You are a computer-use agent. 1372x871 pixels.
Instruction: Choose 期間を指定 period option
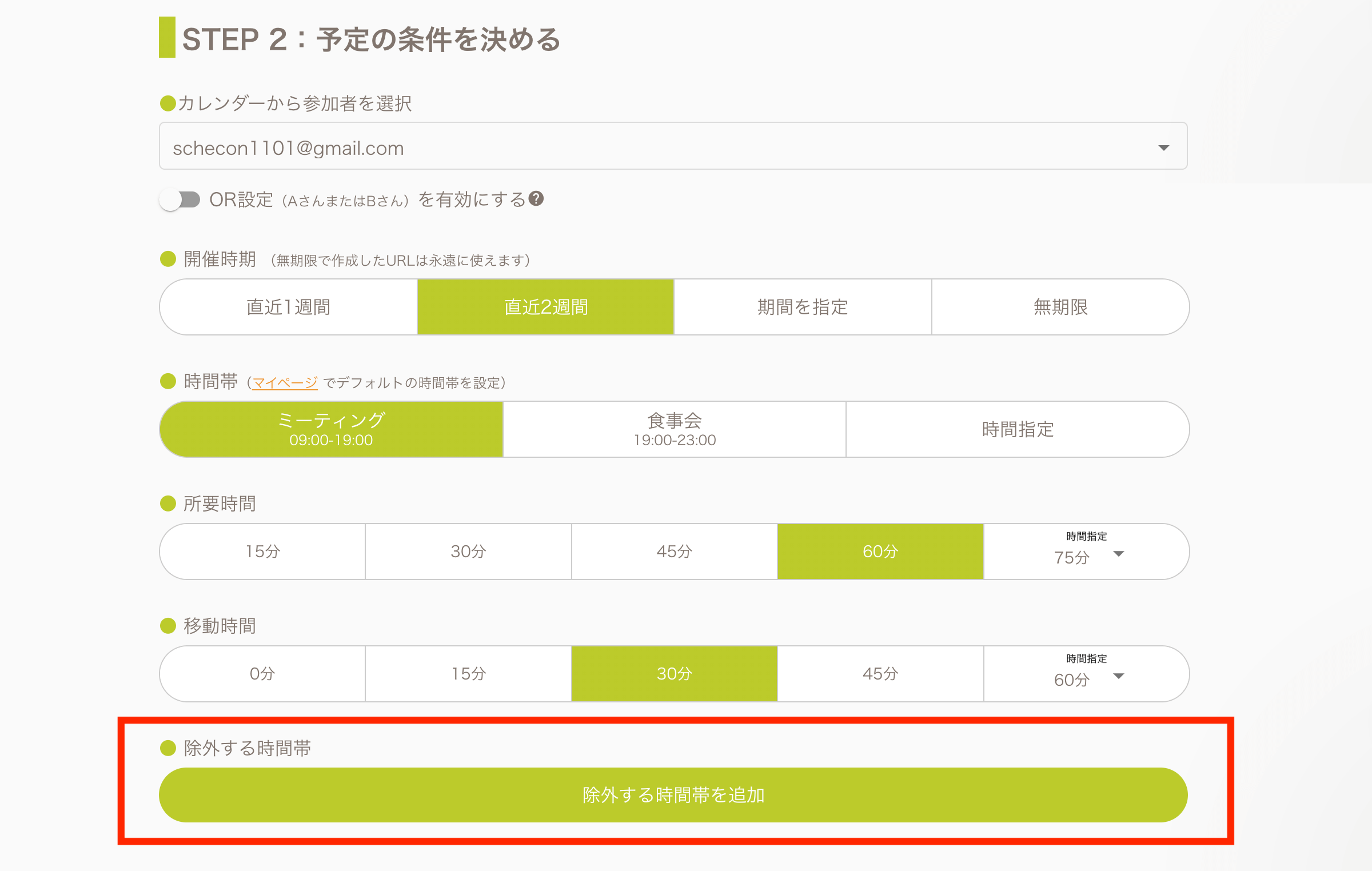[x=802, y=307]
